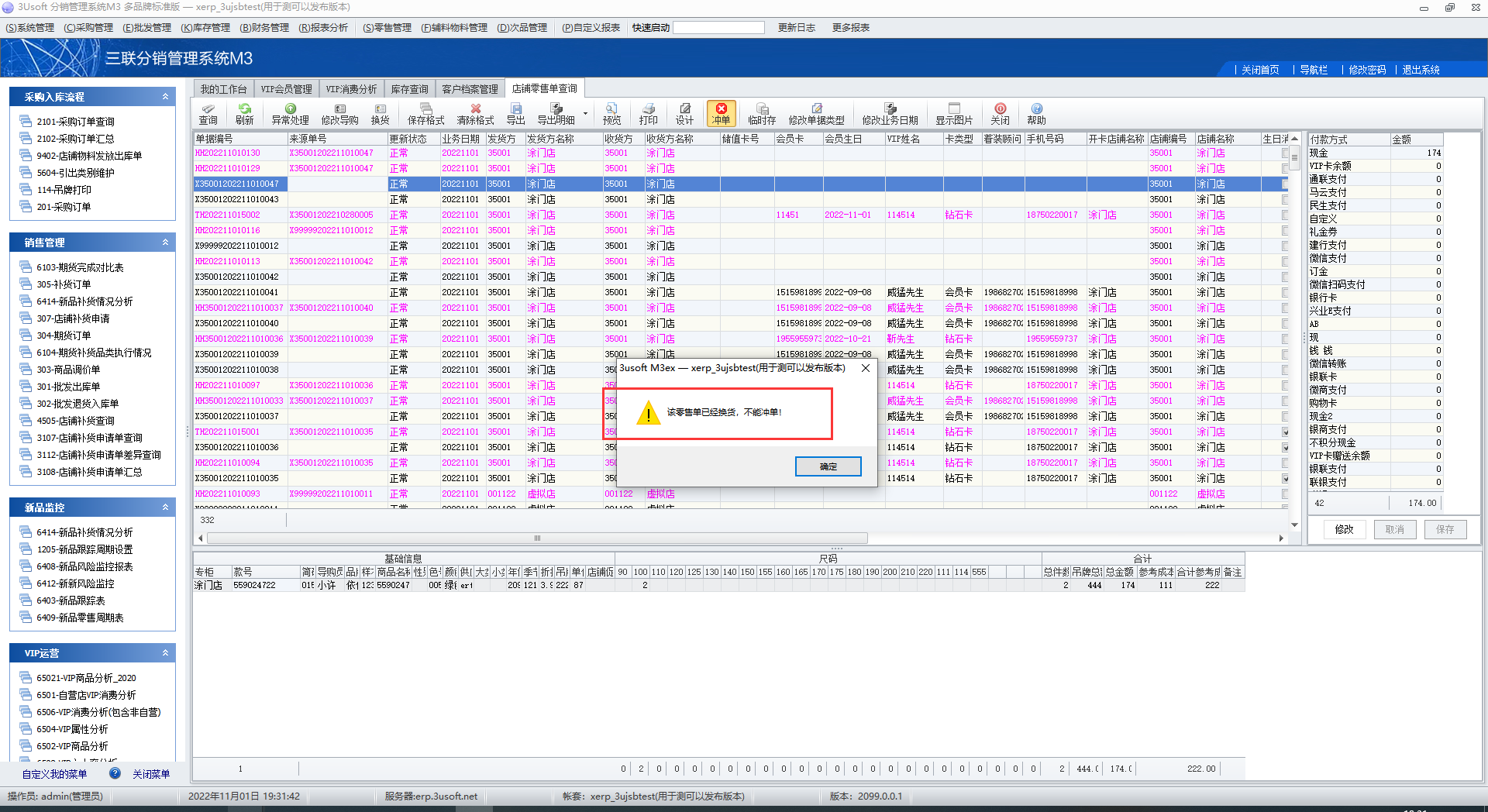Switch to the 客户档案管理 tab
Viewport: 1488px width, 812px height.
470,89
